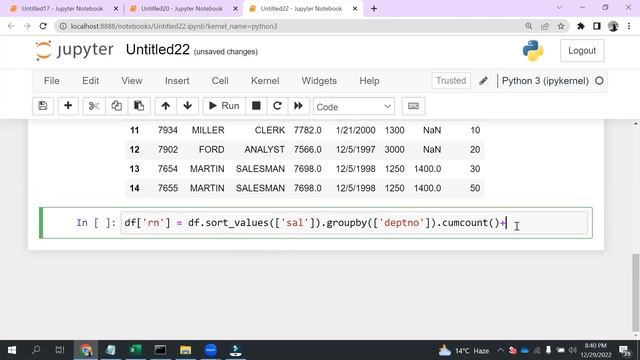Run the current cell
This screenshot has width=640, height=360.
pyautogui.click(x=224, y=106)
